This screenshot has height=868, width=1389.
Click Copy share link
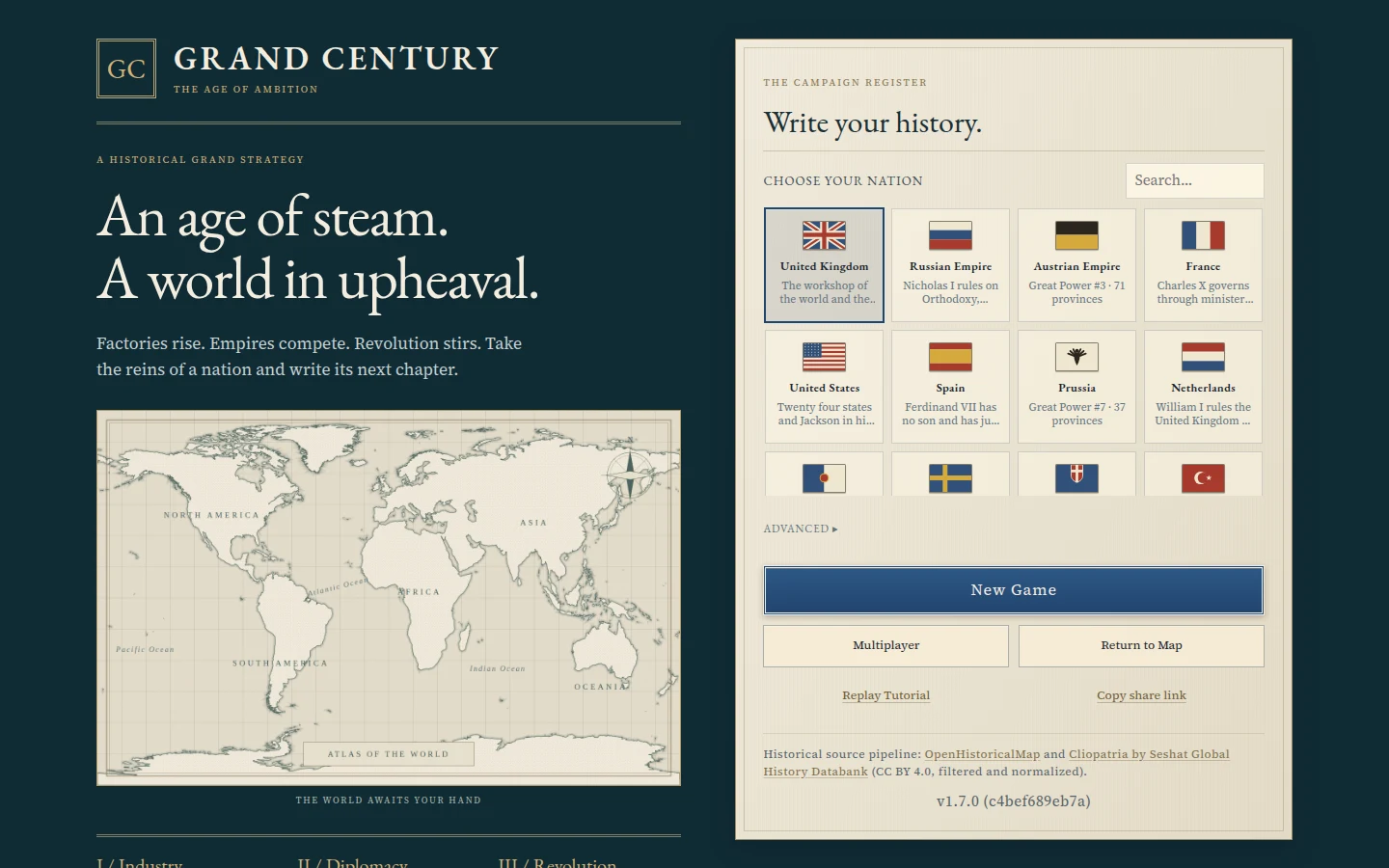(1141, 695)
